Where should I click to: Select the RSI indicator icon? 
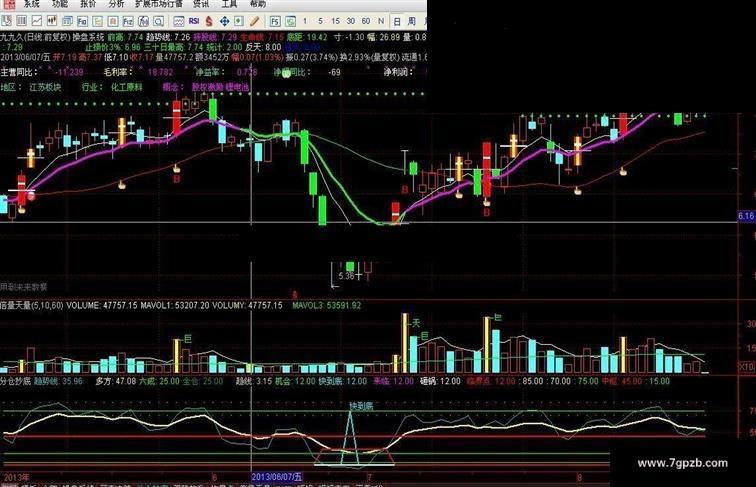(194, 21)
